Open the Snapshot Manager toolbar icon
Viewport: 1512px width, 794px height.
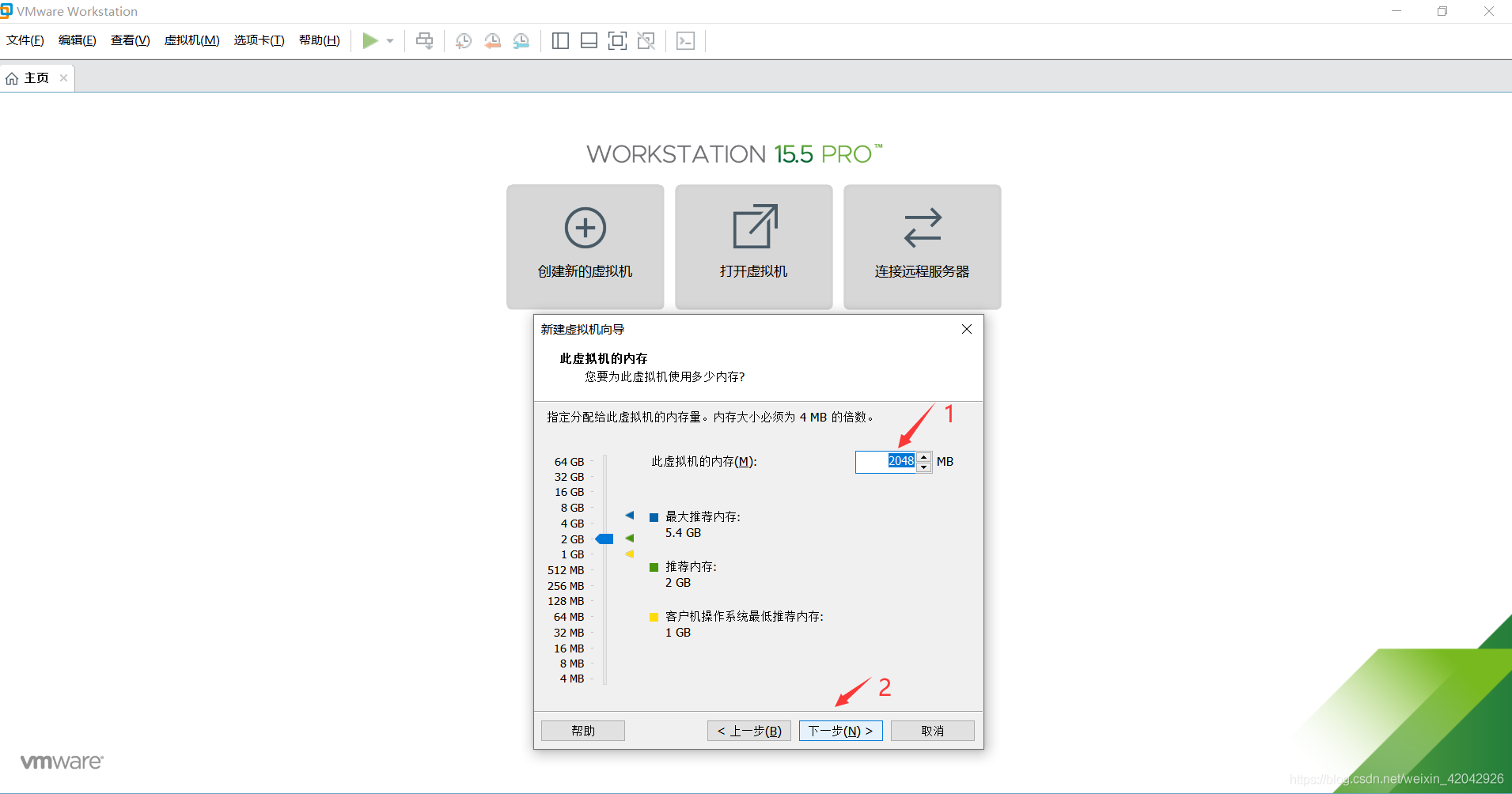tap(521, 41)
